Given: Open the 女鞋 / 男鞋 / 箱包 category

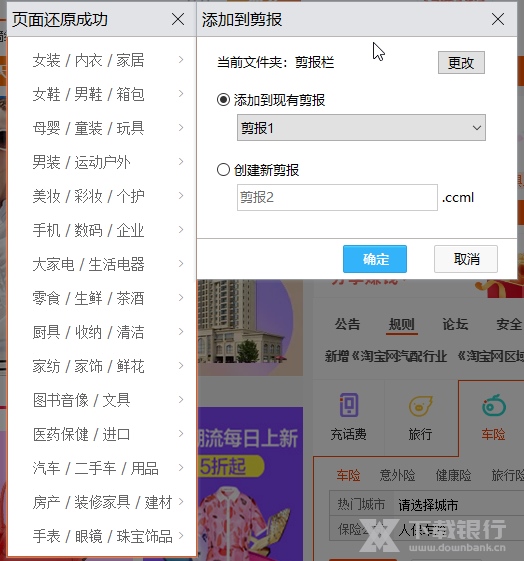Looking at the screenshot, I should [88, 94].
